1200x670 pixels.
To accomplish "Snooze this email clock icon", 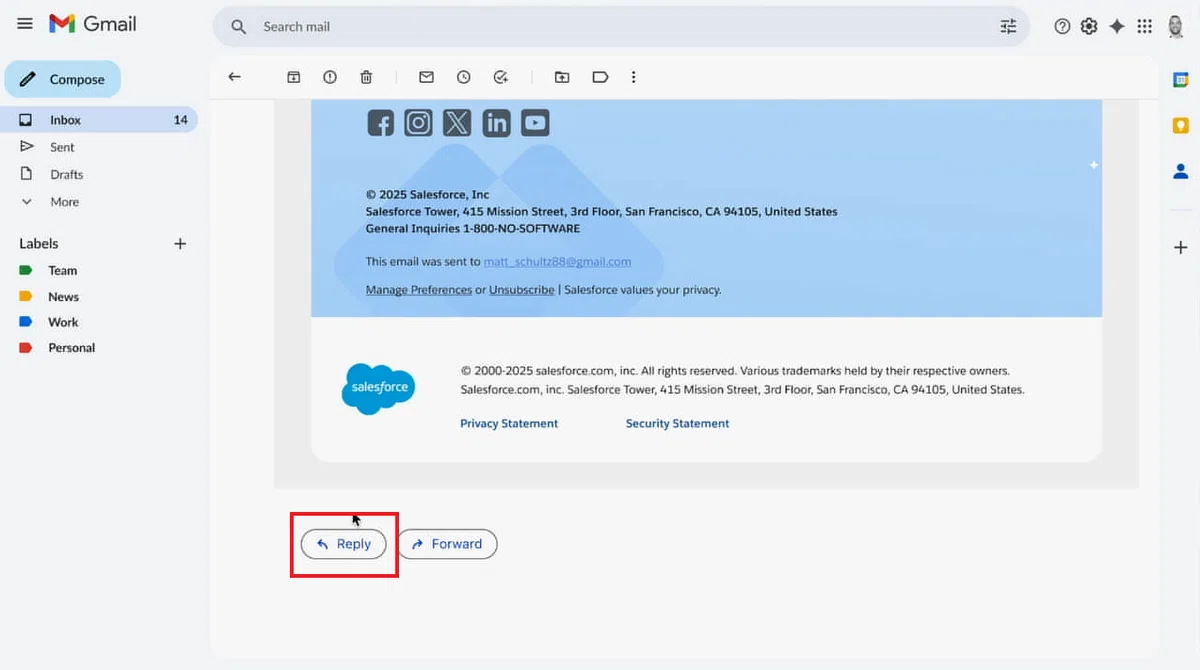I will tap(464, 77).
